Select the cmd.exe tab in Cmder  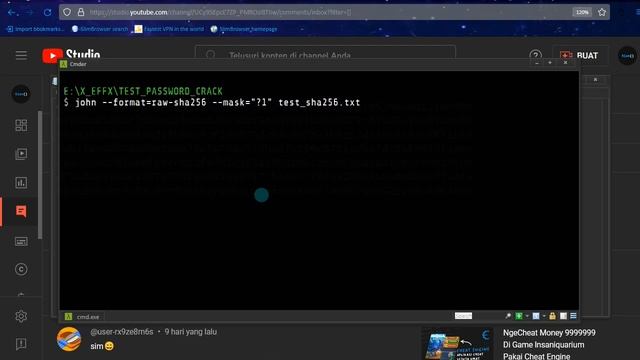pos(83,317)
